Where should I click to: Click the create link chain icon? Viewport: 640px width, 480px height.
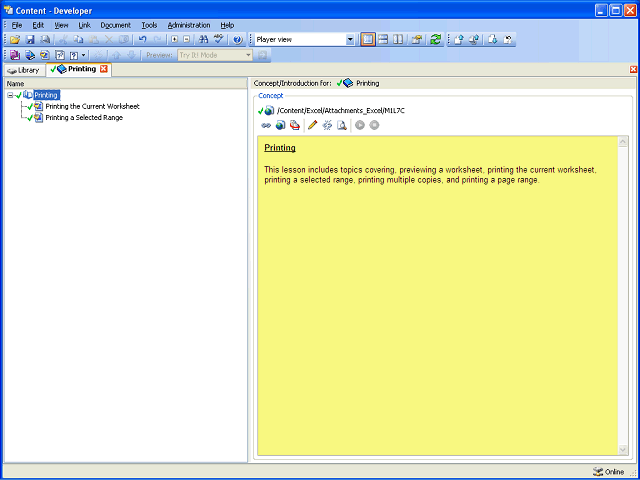point(266,125)
